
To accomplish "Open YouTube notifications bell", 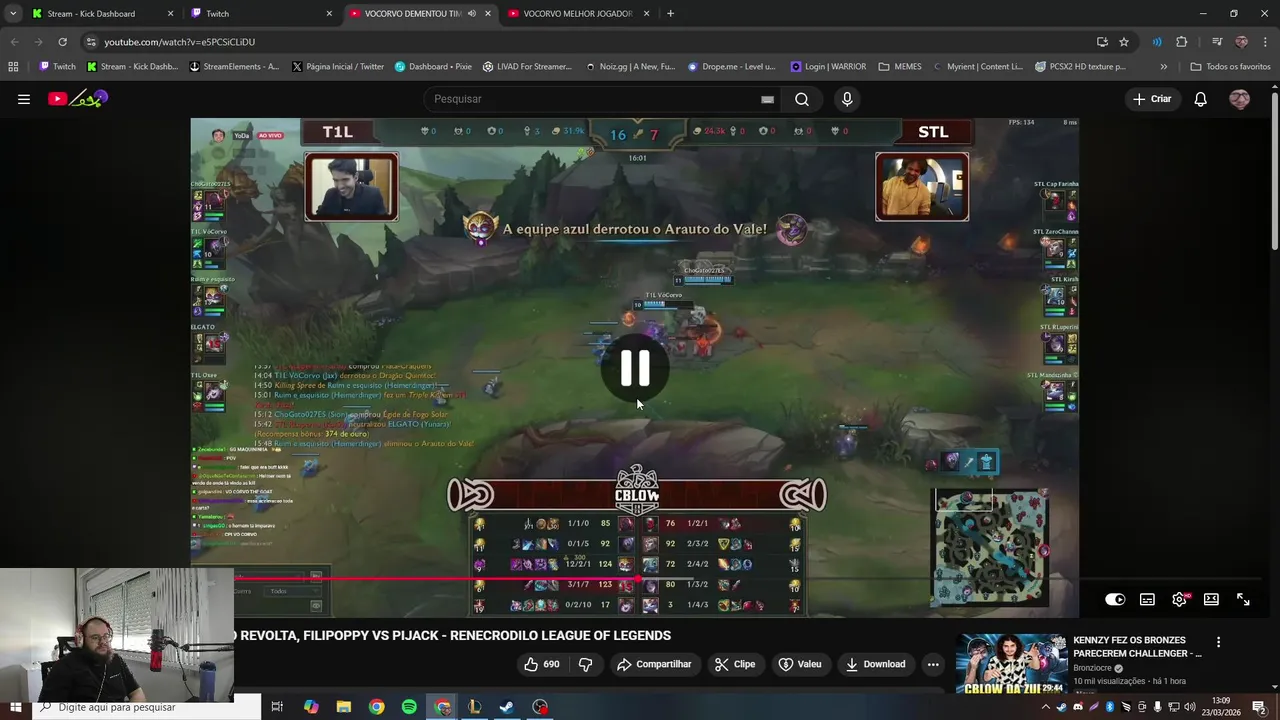I will 1200,99.
